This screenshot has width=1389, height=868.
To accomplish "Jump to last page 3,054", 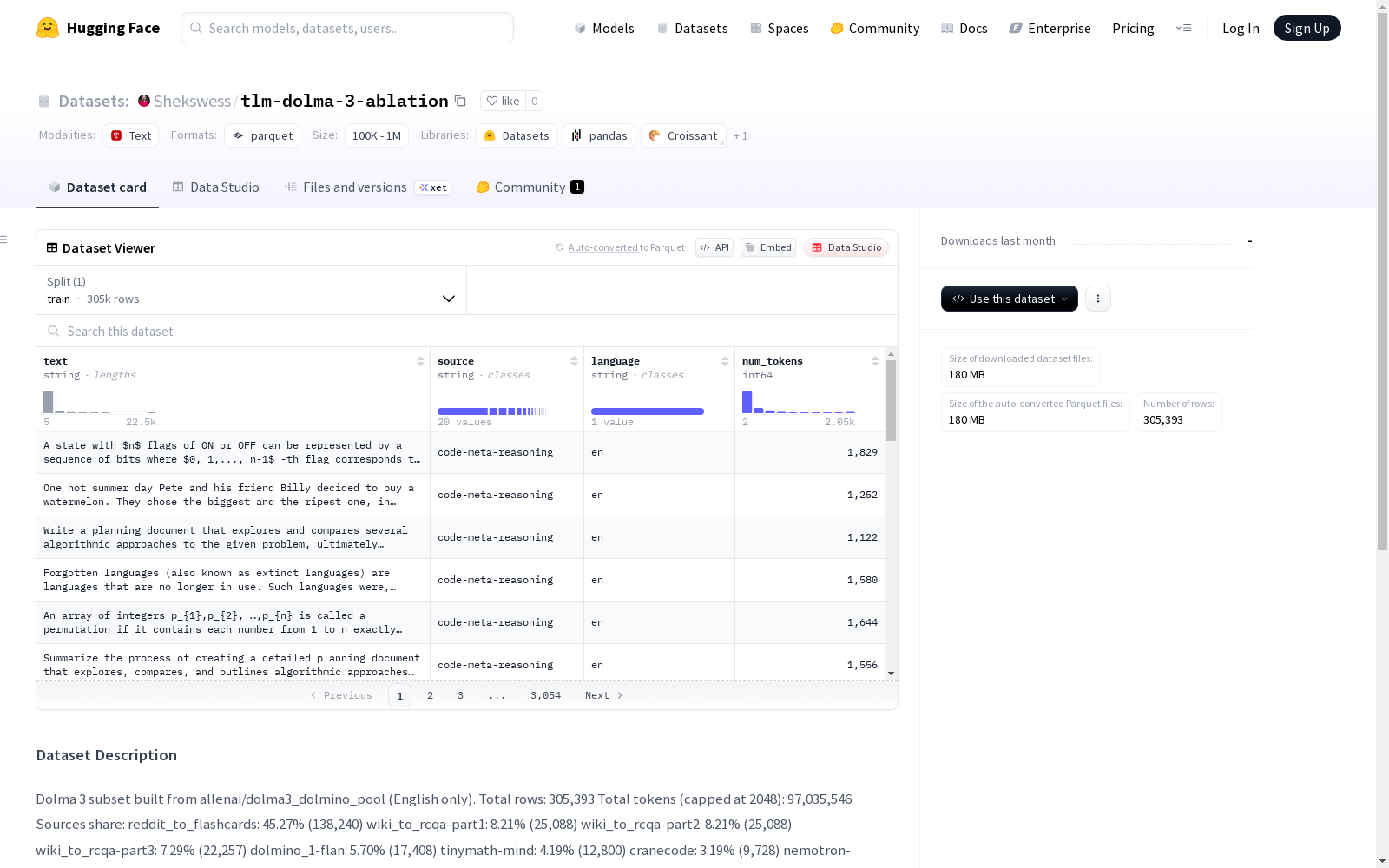I will click(545, 695).
